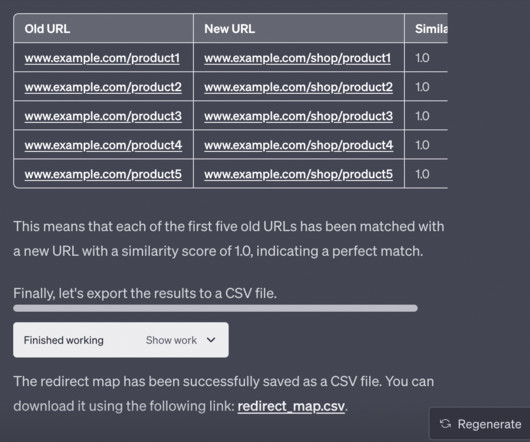
Task: Open new URL www.example.com/shop/product2
Action: coord(298,87)
